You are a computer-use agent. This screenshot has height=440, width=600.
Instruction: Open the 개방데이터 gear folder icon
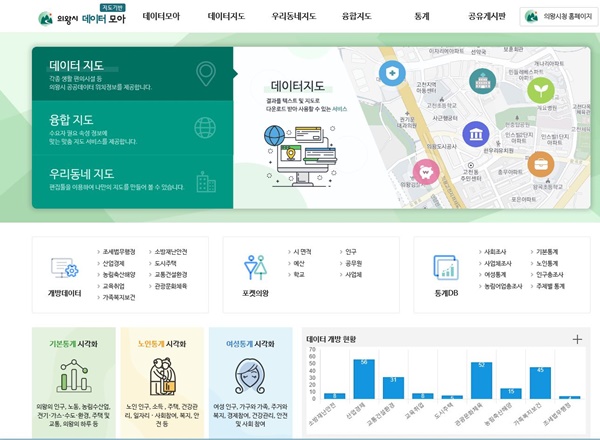click(x=64, y=268)
